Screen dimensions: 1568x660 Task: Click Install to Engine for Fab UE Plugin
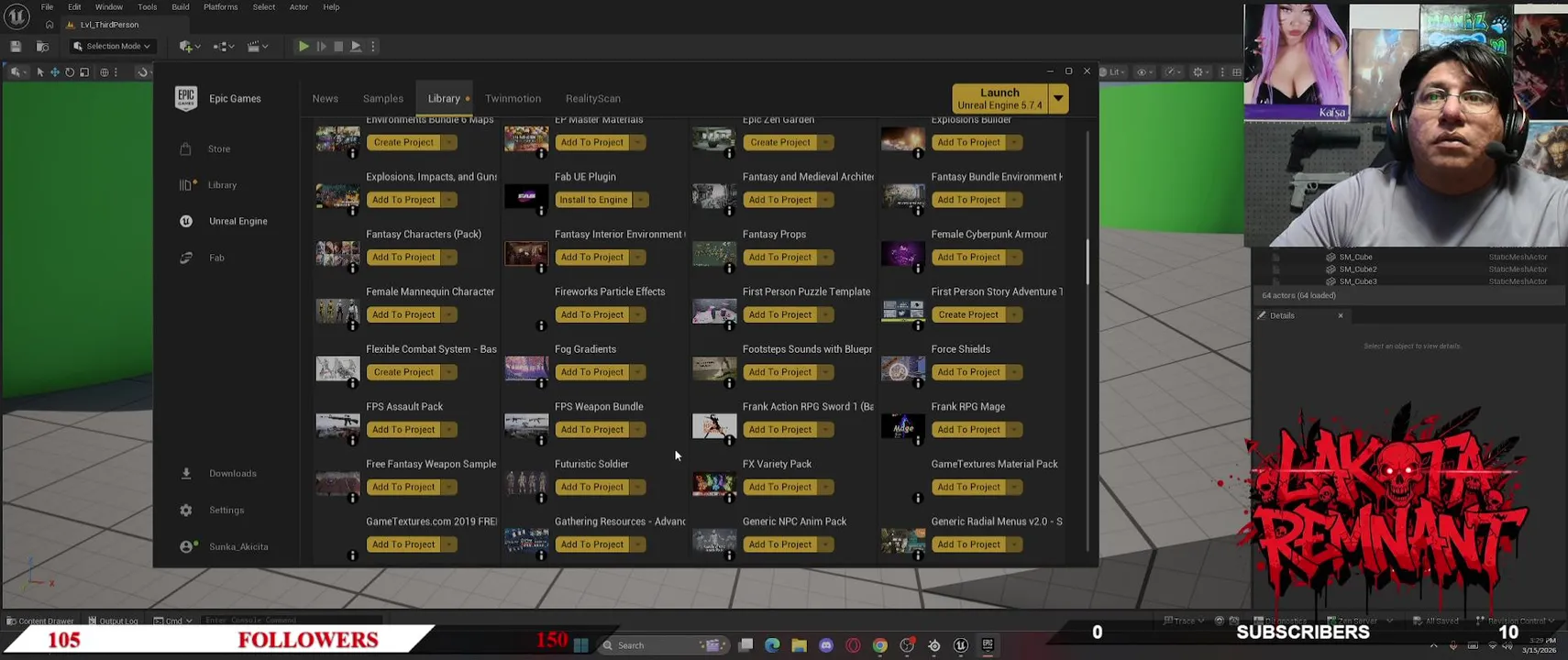pyautogui.click(x=593, y=200)
